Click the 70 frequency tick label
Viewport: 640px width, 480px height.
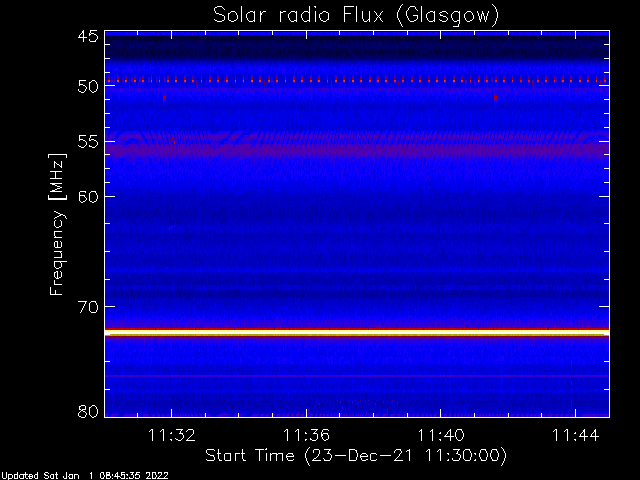[88, 307]
